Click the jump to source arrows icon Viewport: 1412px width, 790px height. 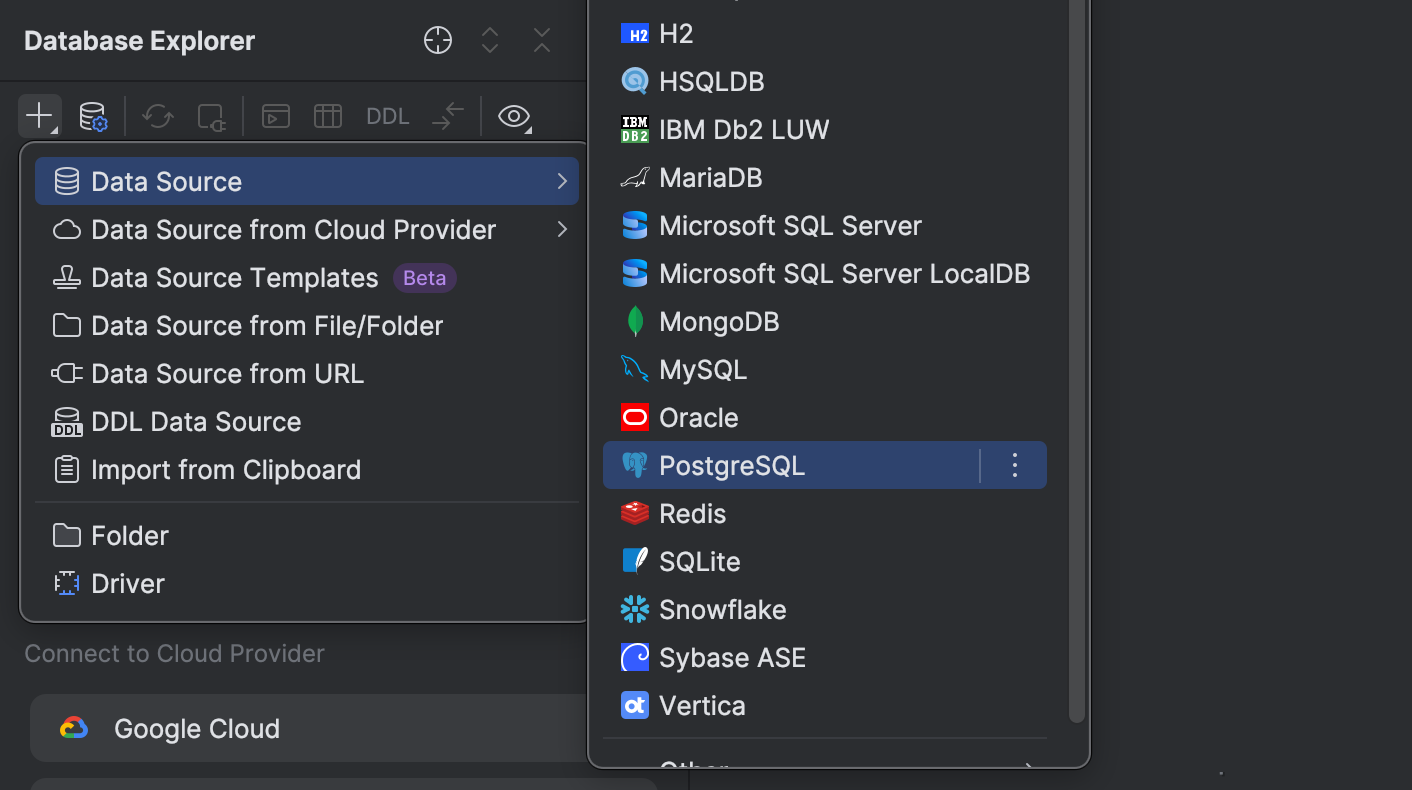pos(448,116)
